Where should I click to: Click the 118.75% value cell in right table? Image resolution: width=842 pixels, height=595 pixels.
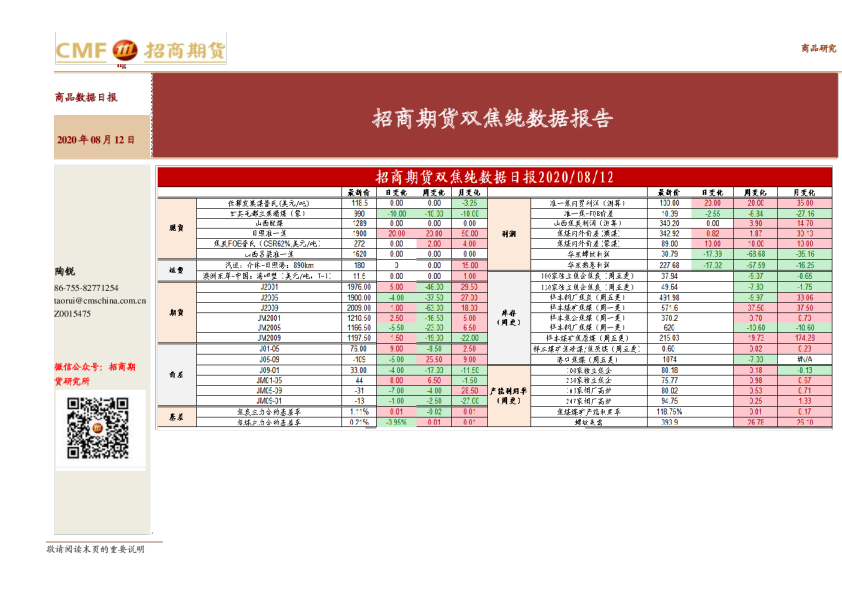click(x=669, y=411)
